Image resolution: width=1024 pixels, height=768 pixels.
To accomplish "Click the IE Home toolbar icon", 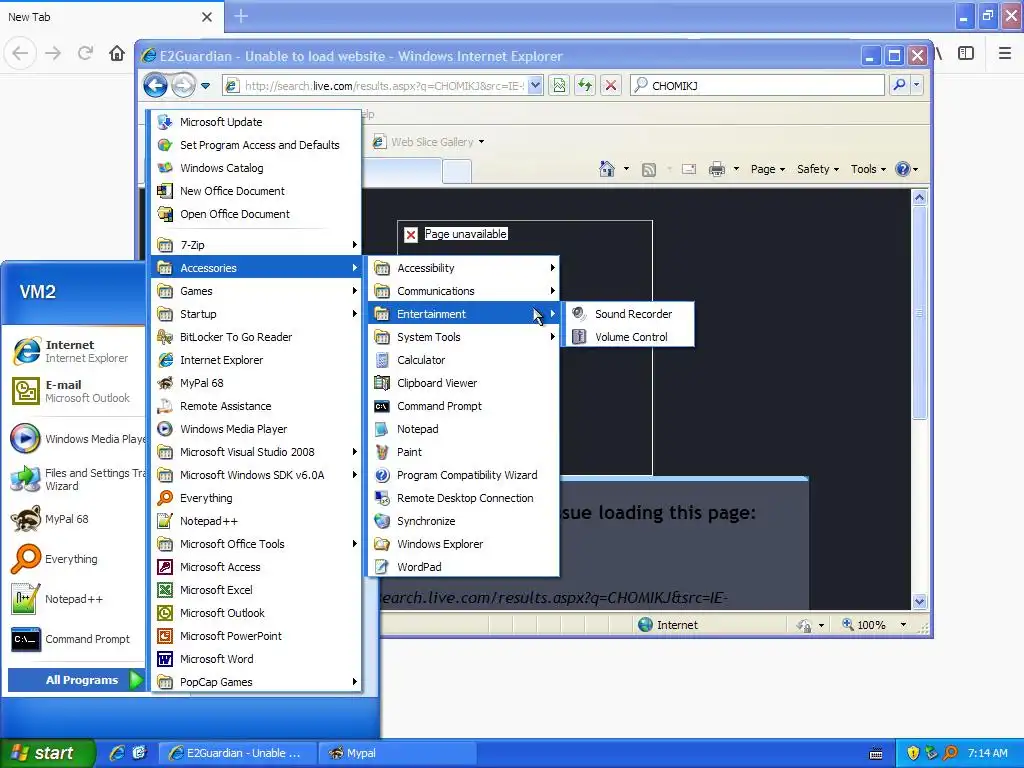I will coord(607,169).
